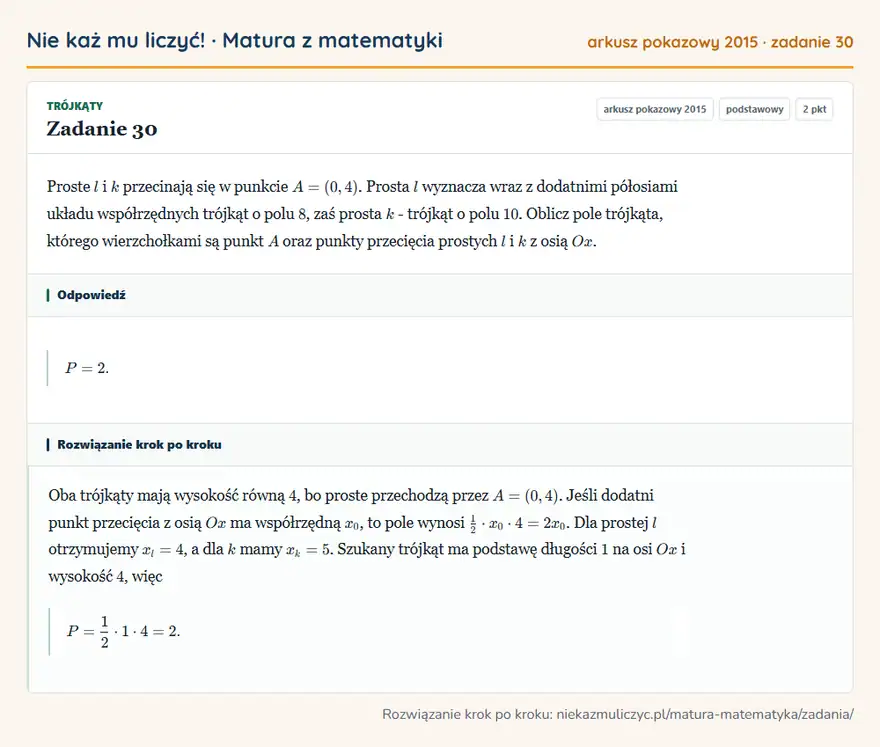
Task: Open the 'arkusz pokazowy 2015 · zadanie 30' header link
Action: [720, 42]
